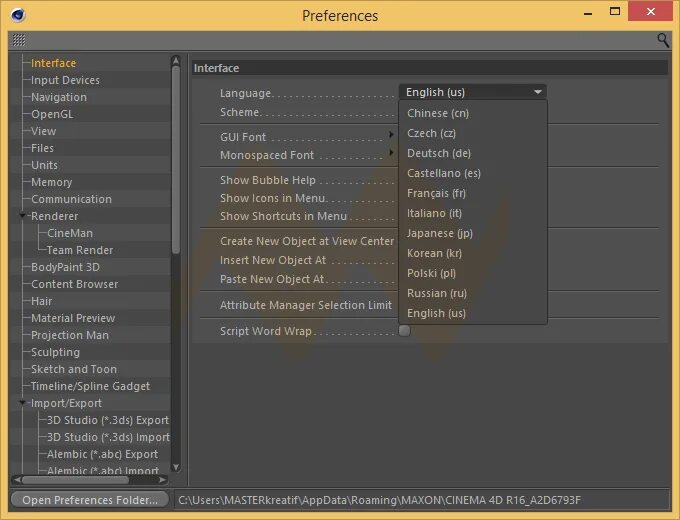The height and width of the screenshot is (520, 680).
Task: Open BodyPaint 3D preferences
Action: (x=65, y=267)
